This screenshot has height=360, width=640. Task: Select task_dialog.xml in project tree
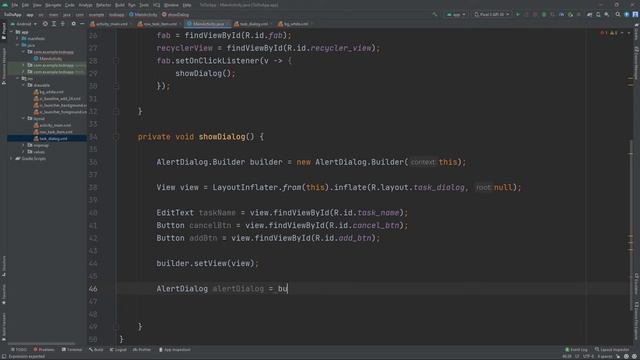point(51,138)
